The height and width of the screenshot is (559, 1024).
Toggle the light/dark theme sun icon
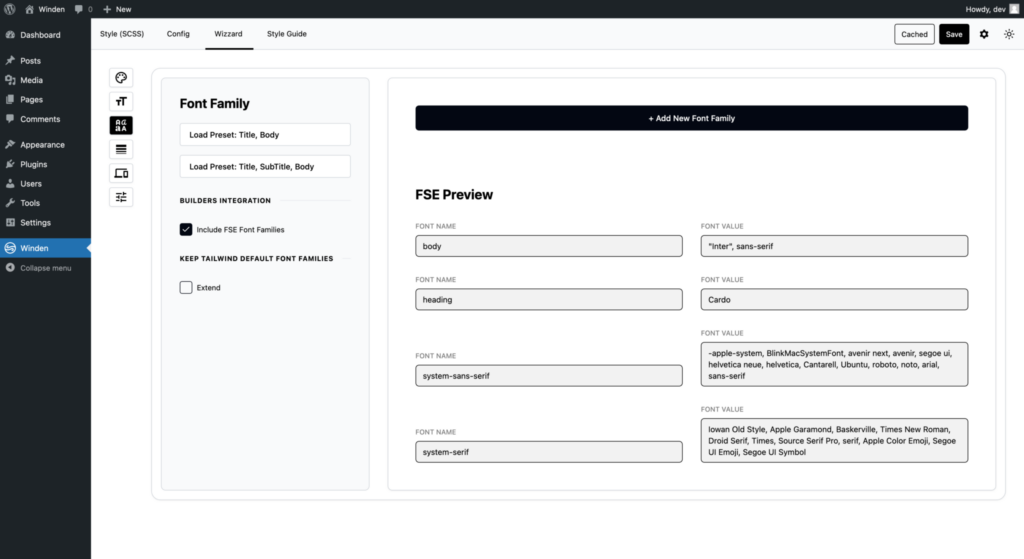[x=1009, y=34]
